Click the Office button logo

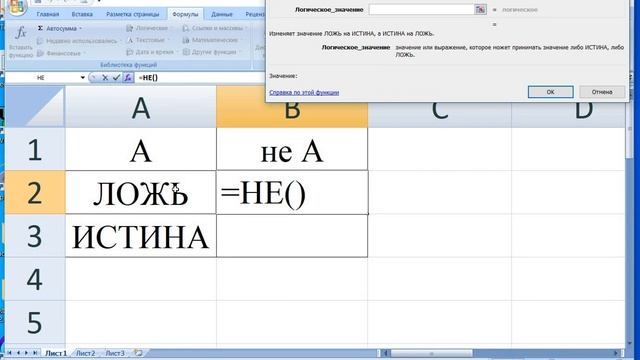coord(16,6)
